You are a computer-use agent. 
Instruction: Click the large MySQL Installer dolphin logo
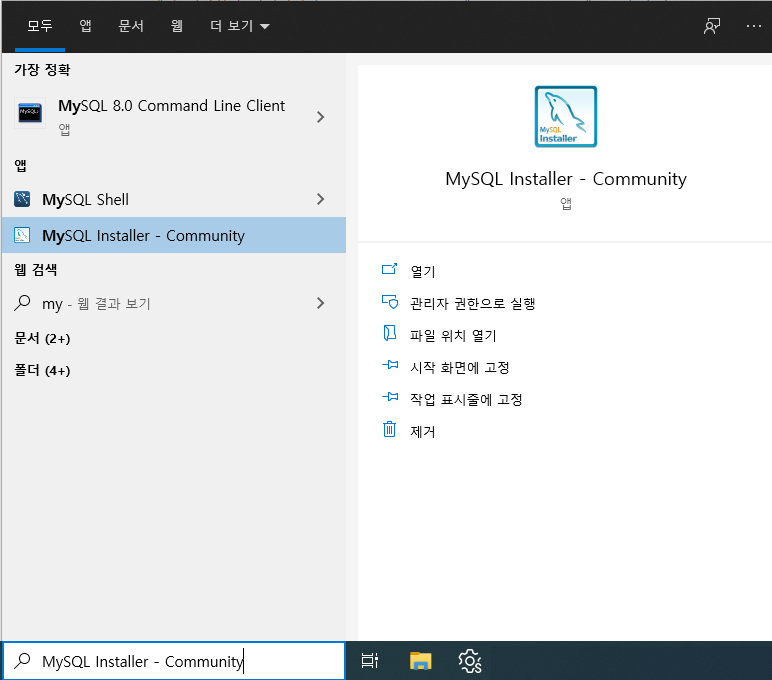click(566, 117)
